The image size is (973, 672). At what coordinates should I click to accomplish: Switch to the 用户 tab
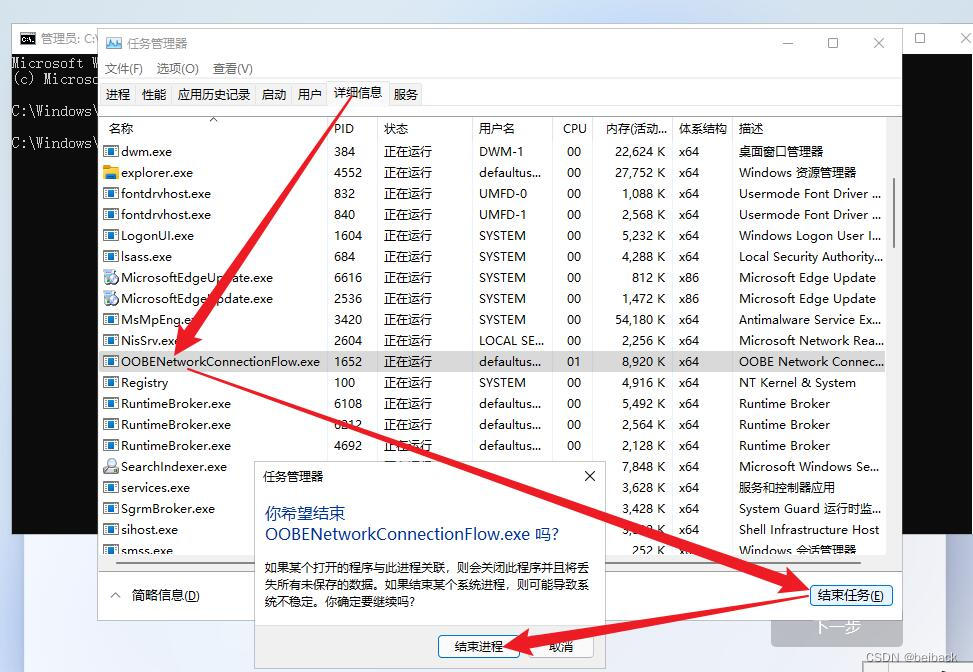point(310,94)
